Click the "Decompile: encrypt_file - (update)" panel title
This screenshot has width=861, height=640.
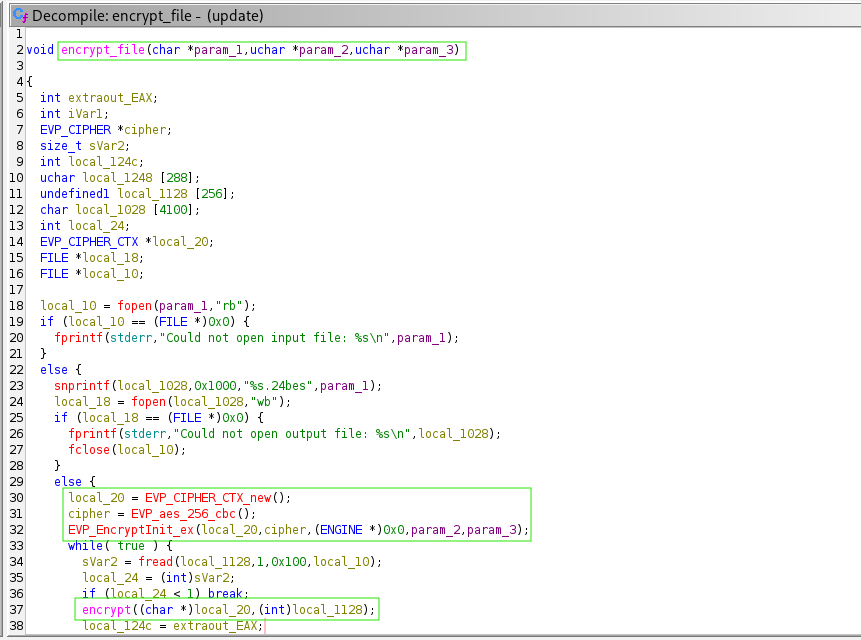tap(148, 15)
